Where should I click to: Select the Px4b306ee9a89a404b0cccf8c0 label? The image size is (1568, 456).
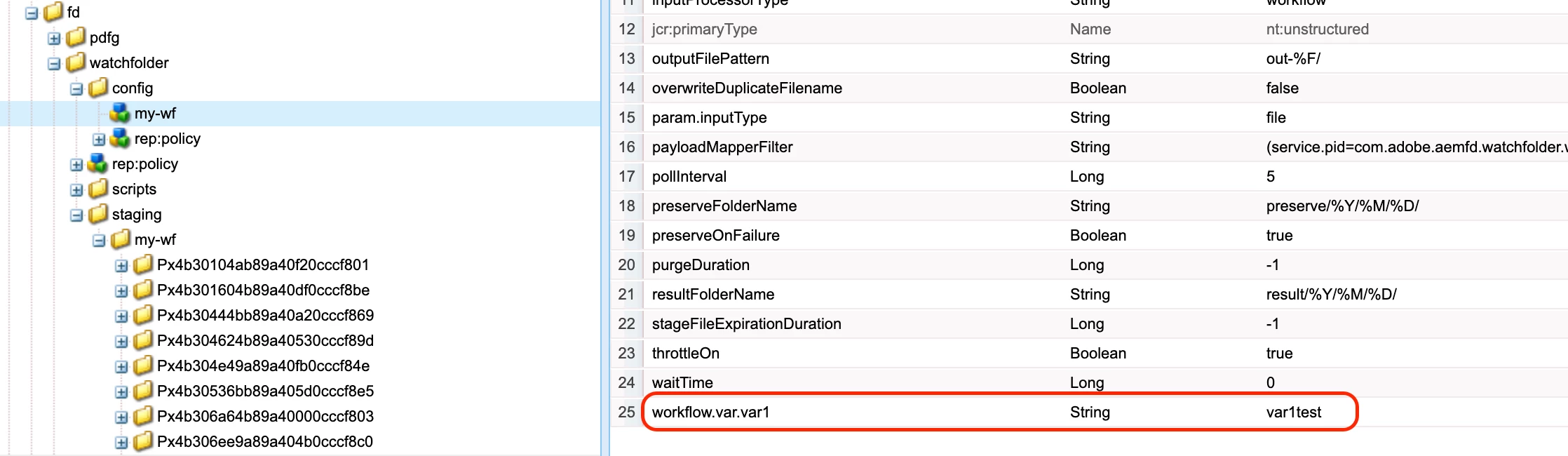(265, 442)
